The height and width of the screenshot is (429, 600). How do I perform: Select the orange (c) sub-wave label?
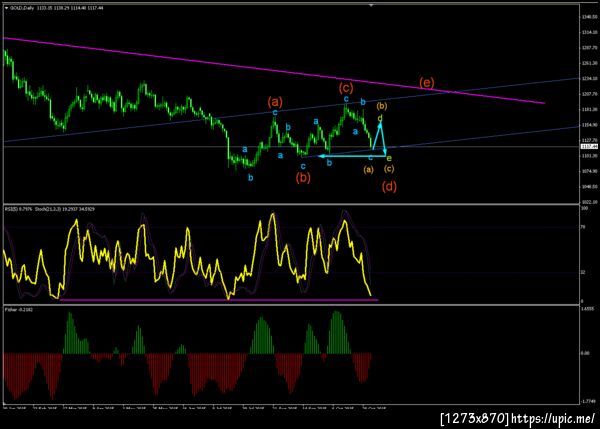388,168
